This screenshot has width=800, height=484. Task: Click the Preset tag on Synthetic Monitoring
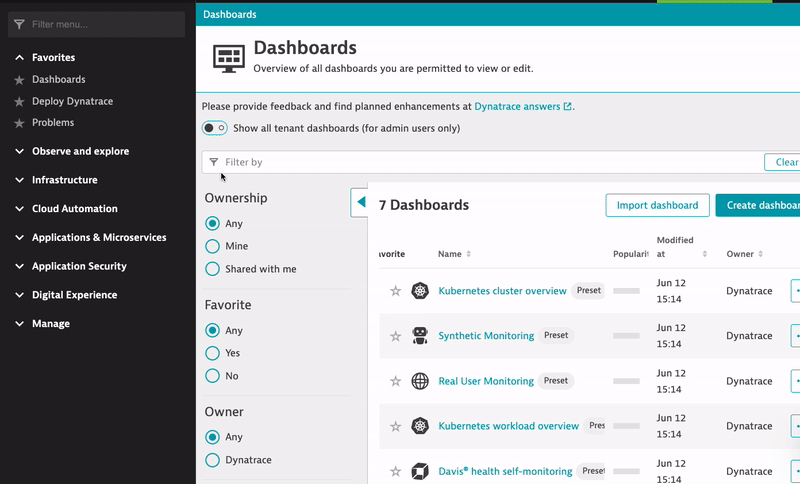(556, 336)
